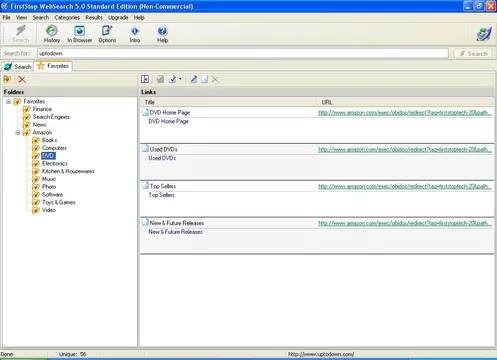The height and width of the screenshot is (360, 497).
Task: Click the Top Sellers description text
Action: tap(161, 195)
